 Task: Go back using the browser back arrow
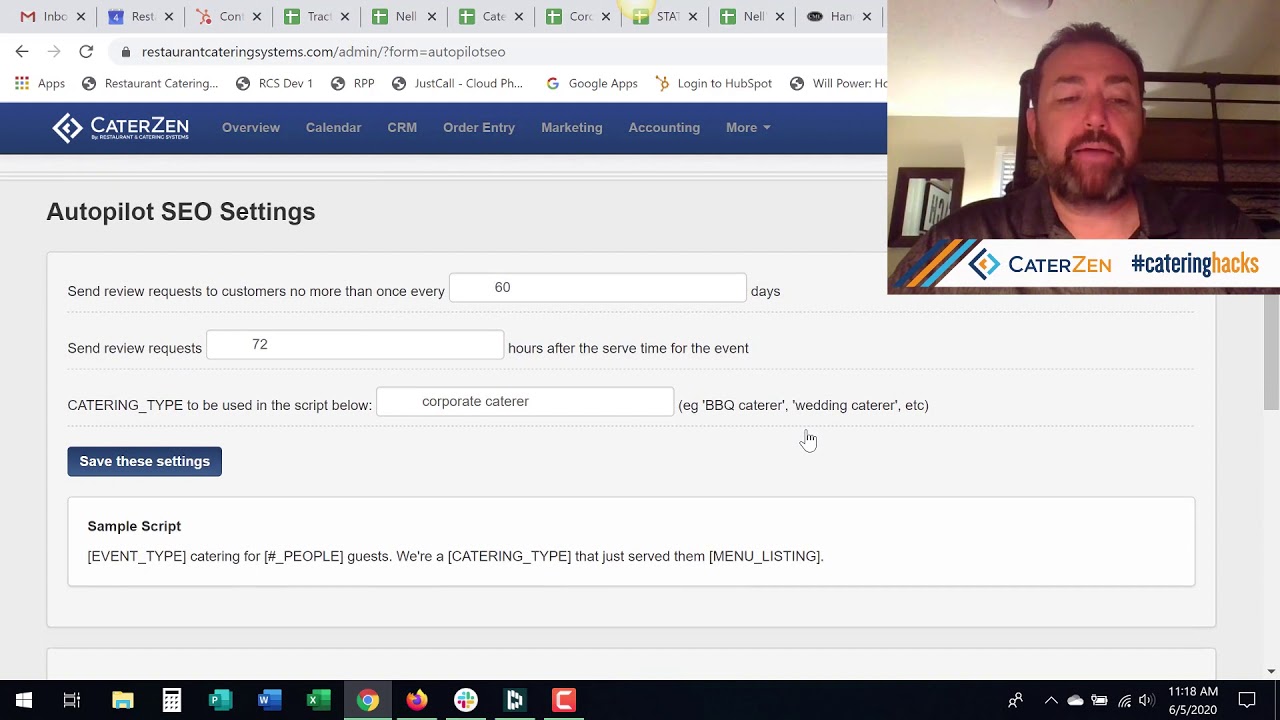pyautogui.click(x=22, y=51)
